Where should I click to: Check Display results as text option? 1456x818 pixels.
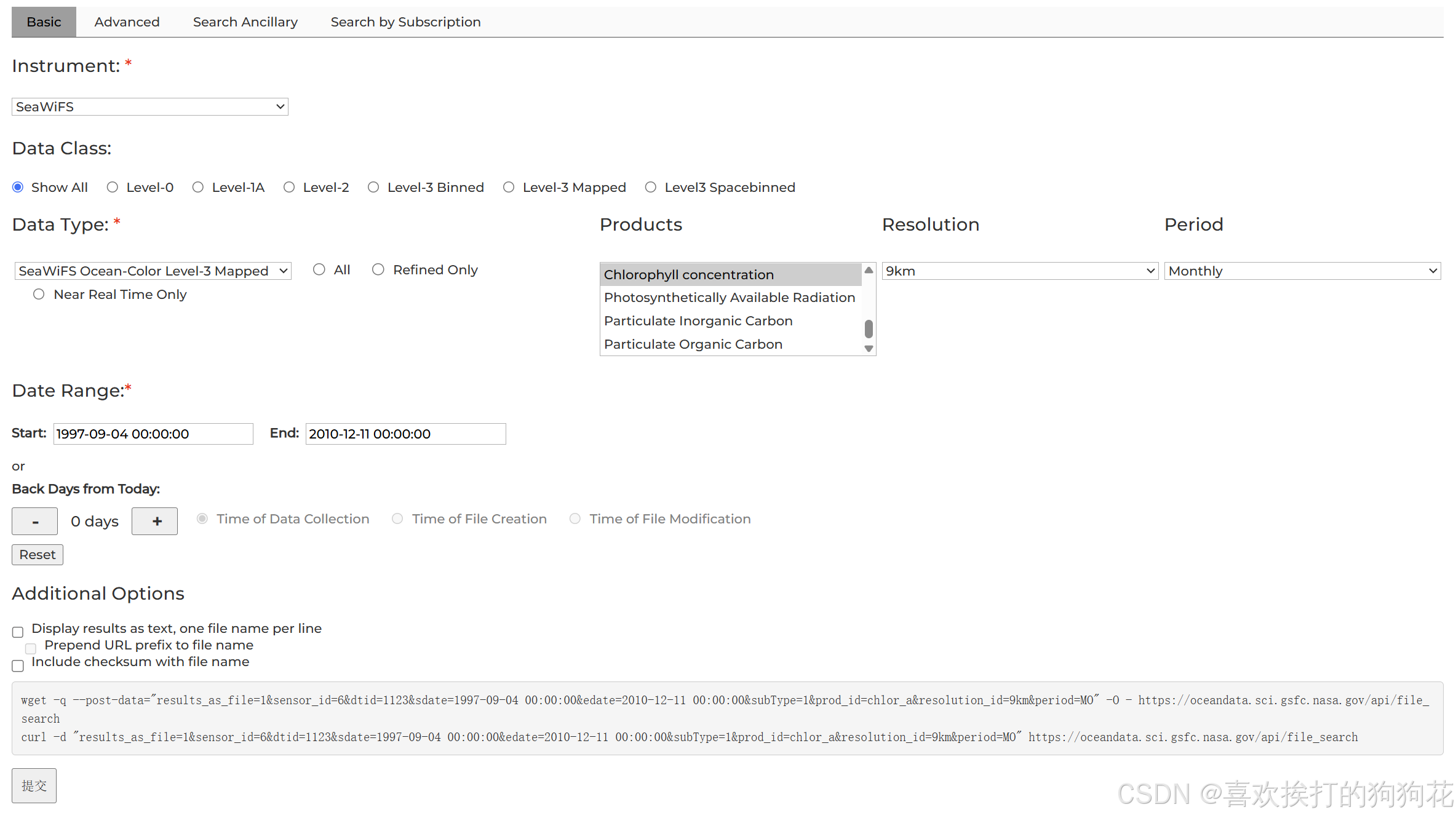tap(18, 632)
